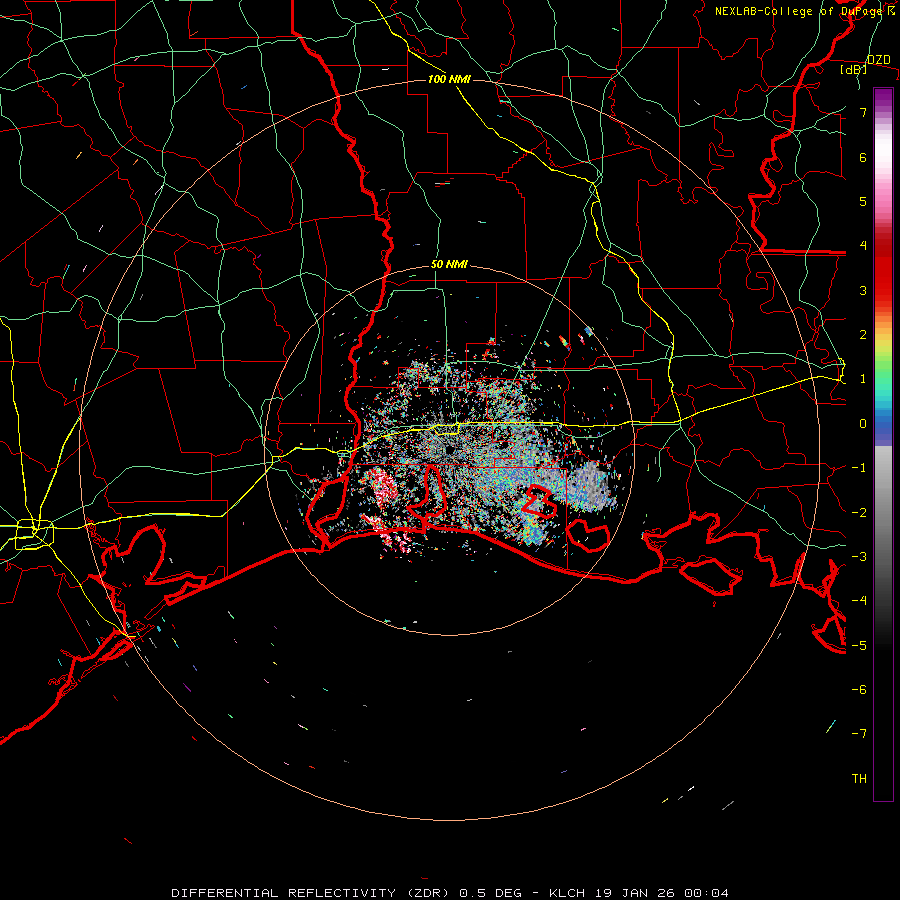Click the "50 NMI" range ring label

(449, 265)
